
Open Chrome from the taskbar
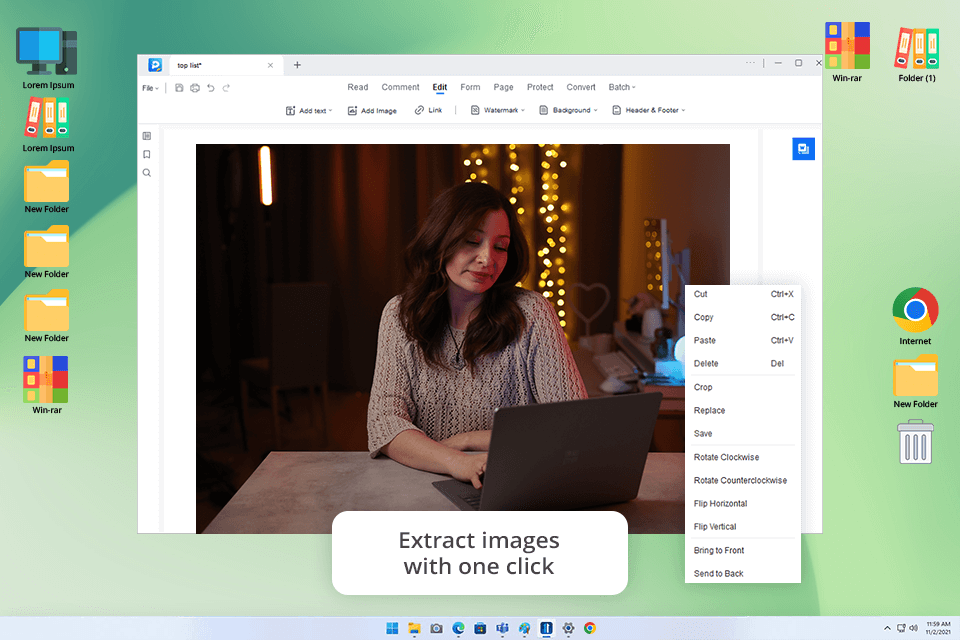click(590, 628)
